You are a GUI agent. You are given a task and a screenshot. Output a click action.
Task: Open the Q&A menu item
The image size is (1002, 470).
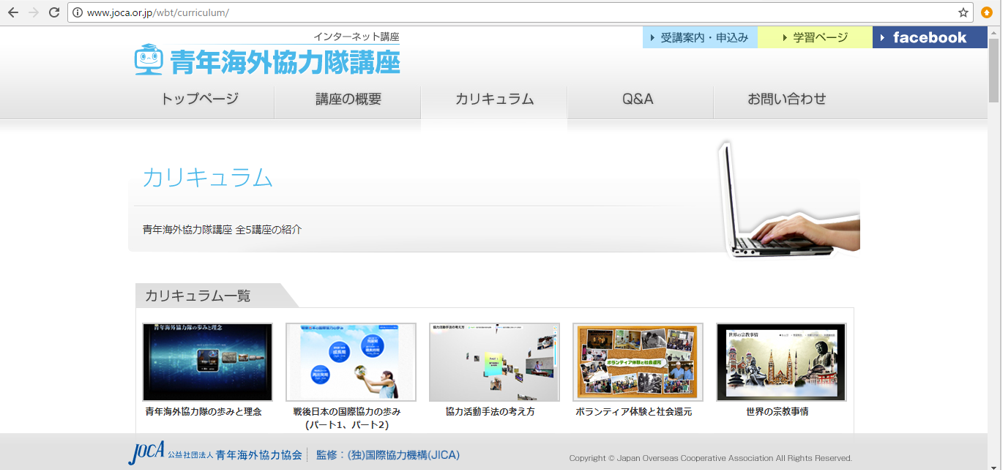click(640, 99)
